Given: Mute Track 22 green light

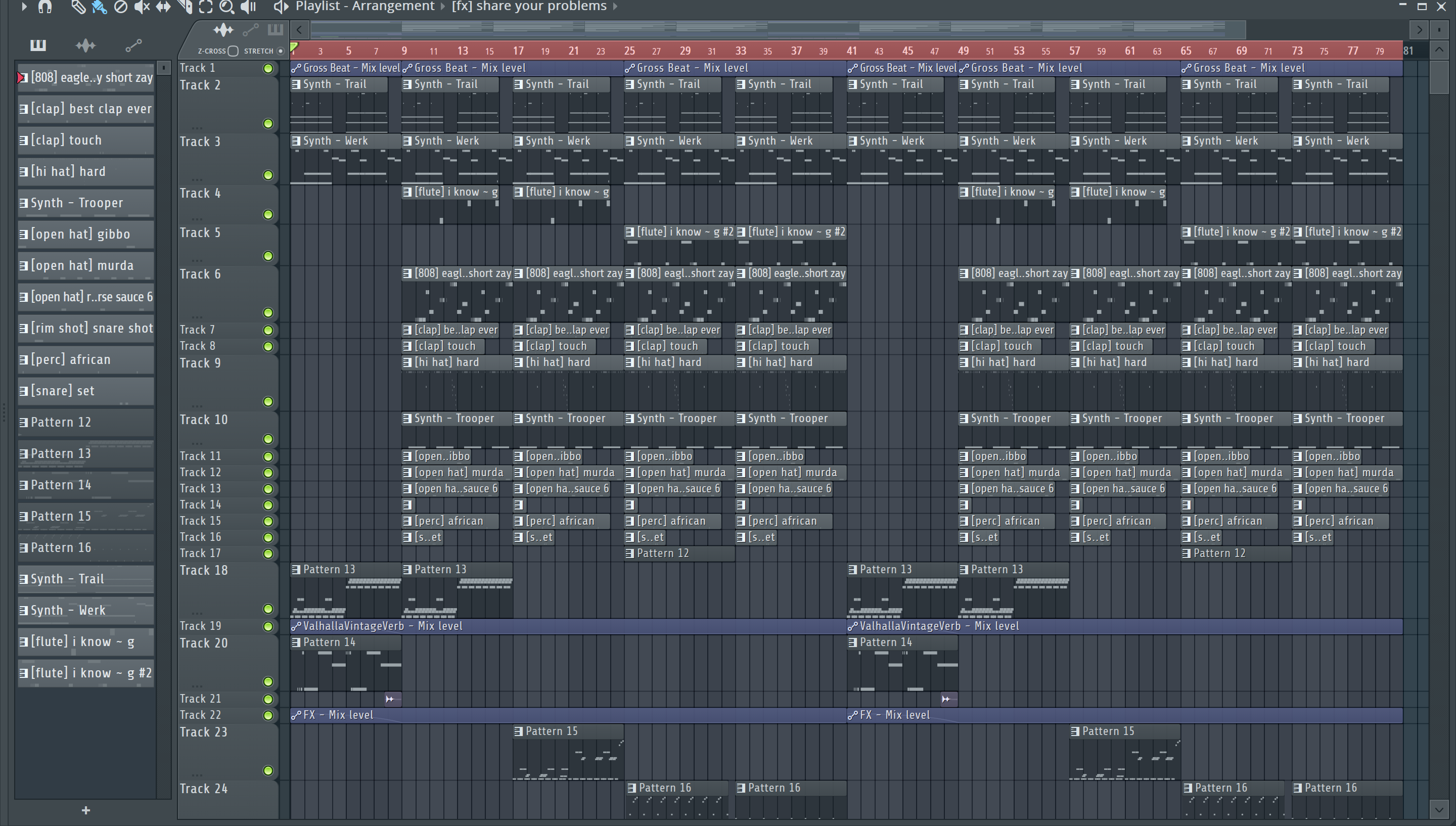Looking at the screenshot, I should (268, 715).
